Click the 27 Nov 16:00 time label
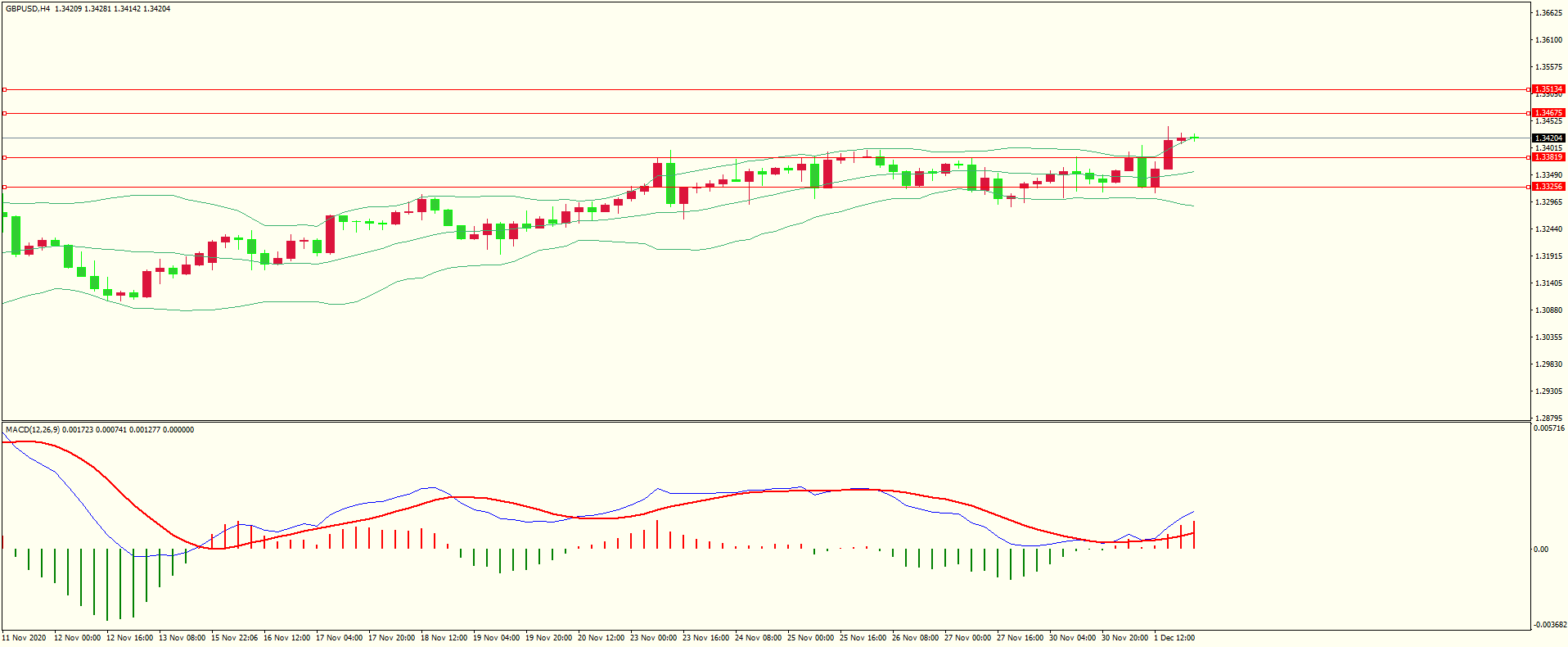The height and width of the screenshot is (647, 1568). point(1020,638)
